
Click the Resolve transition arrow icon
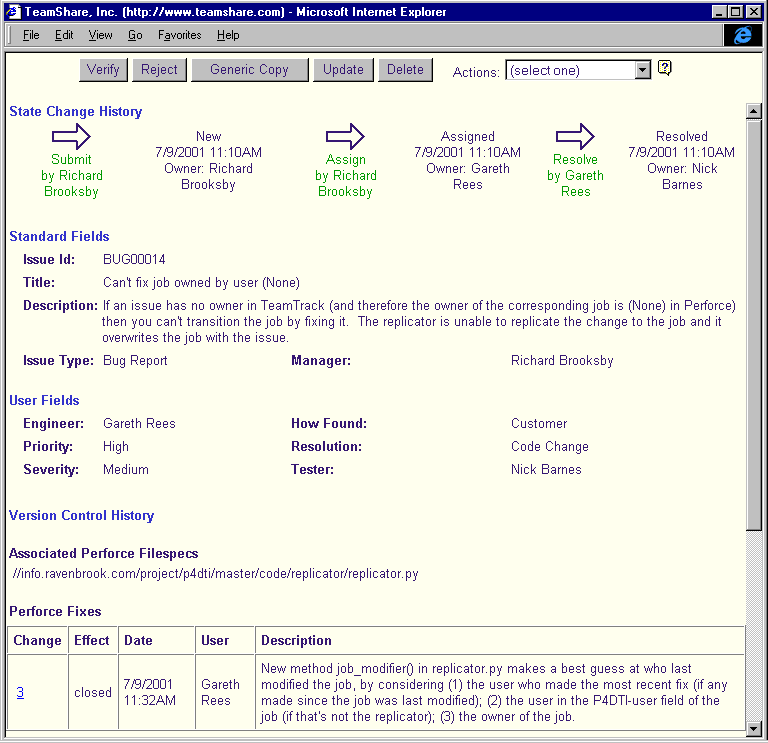pos(575,136)
